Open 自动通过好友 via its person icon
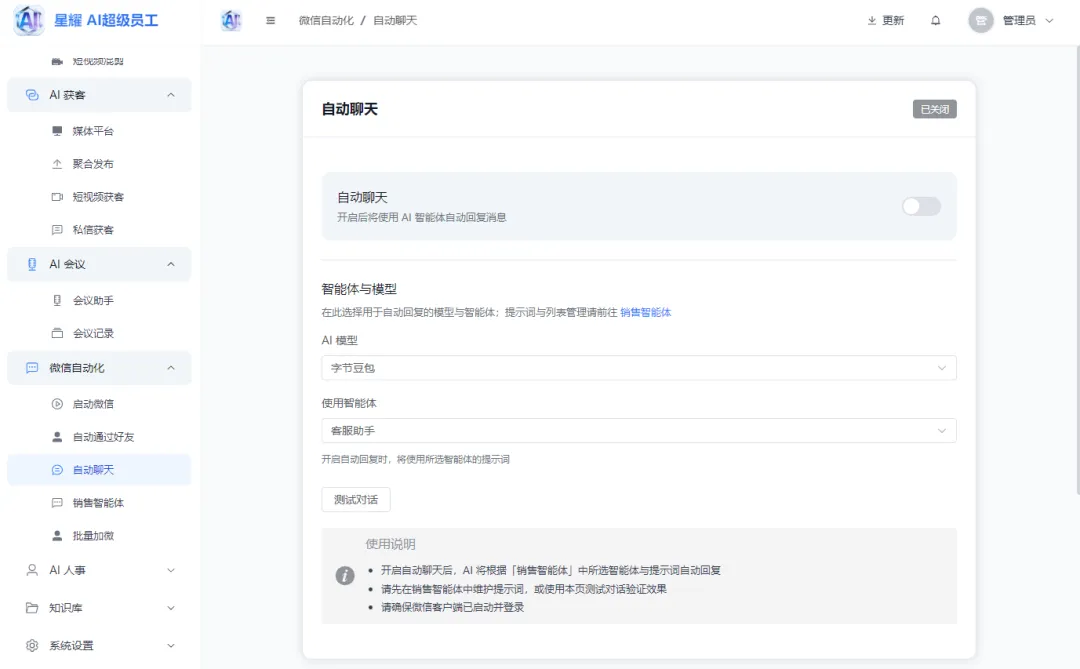The height and width of the screenshot is (669, 1080). (x=58, y=436)
